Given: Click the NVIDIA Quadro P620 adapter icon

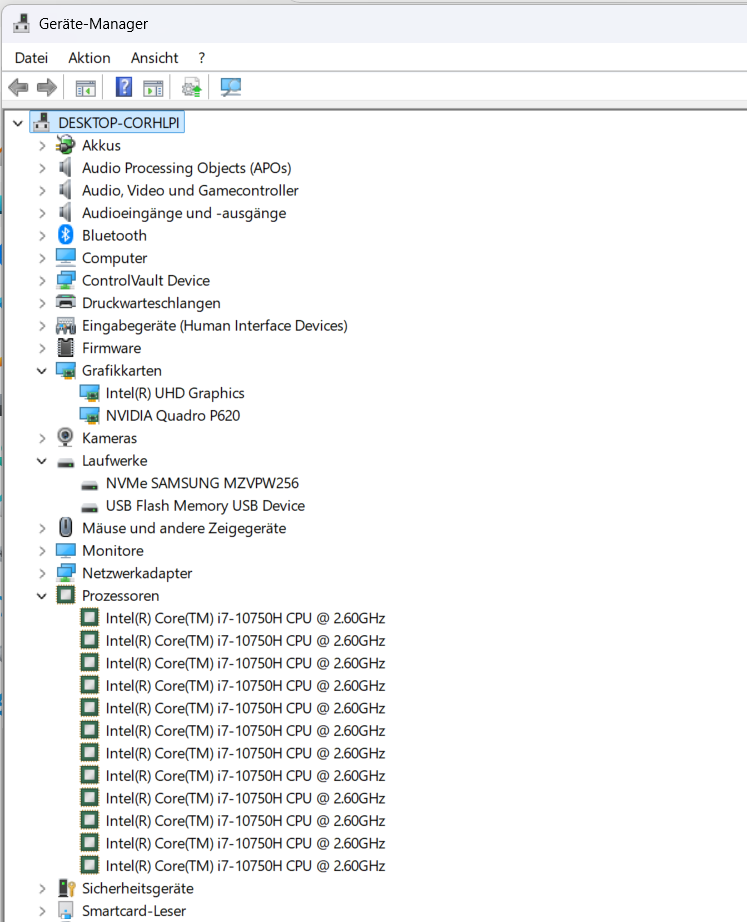Looking at the screenshot, I should (x=89, y=415).
